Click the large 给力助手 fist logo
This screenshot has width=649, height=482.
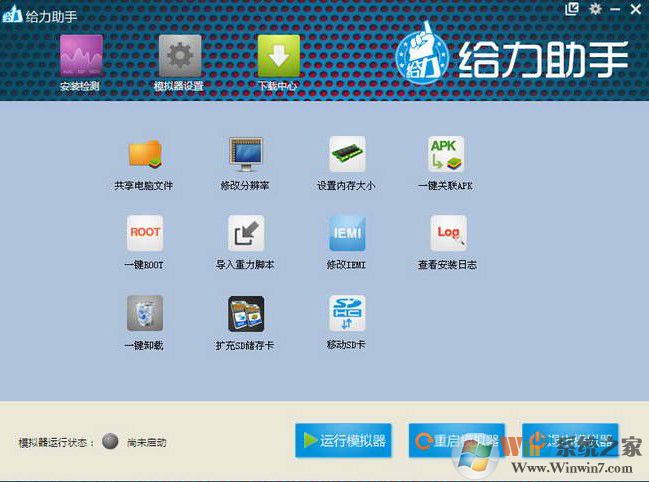coord(423,54)
